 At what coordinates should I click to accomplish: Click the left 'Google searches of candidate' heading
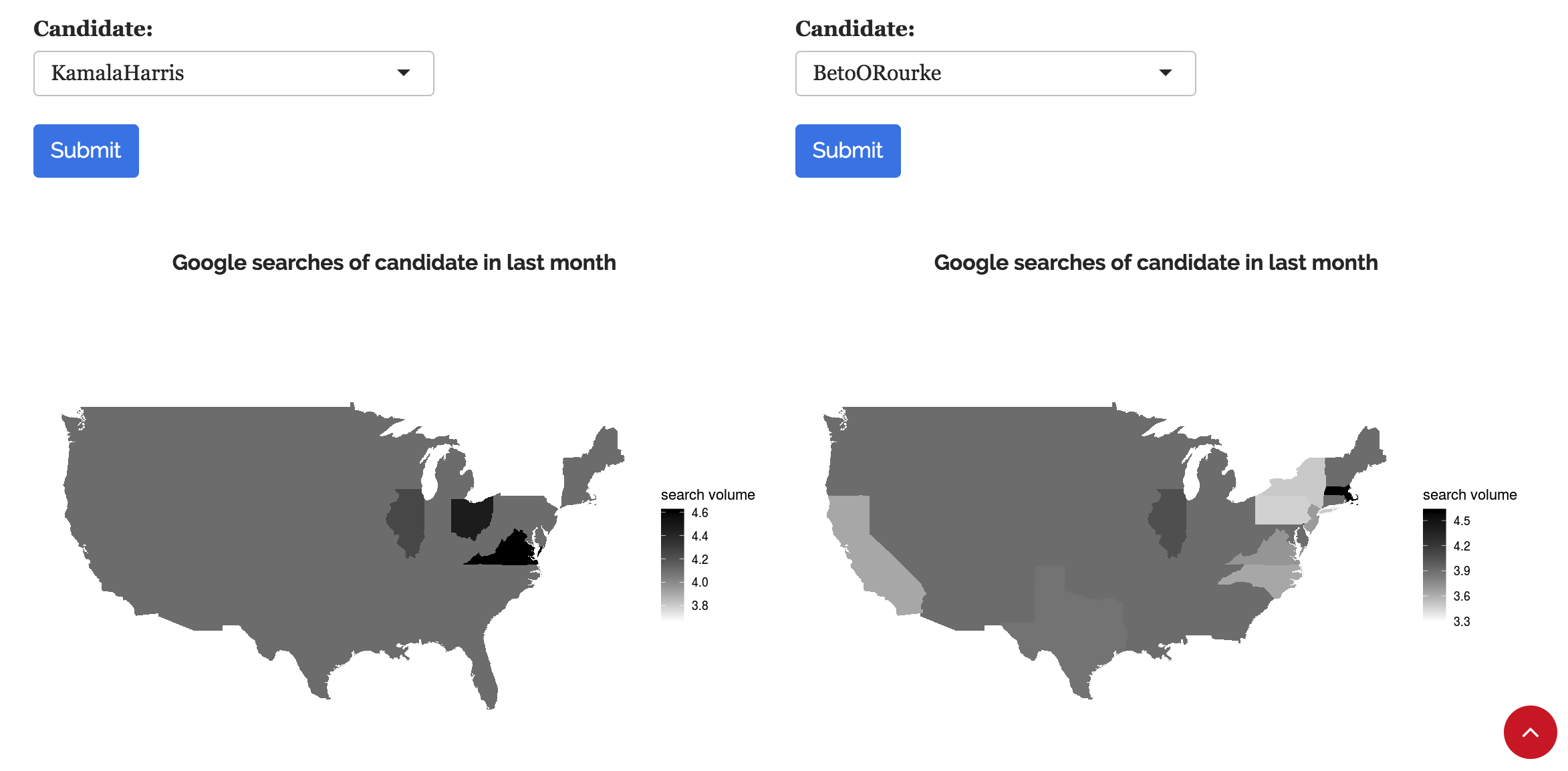pyautogui.click(x=394, y=263)
